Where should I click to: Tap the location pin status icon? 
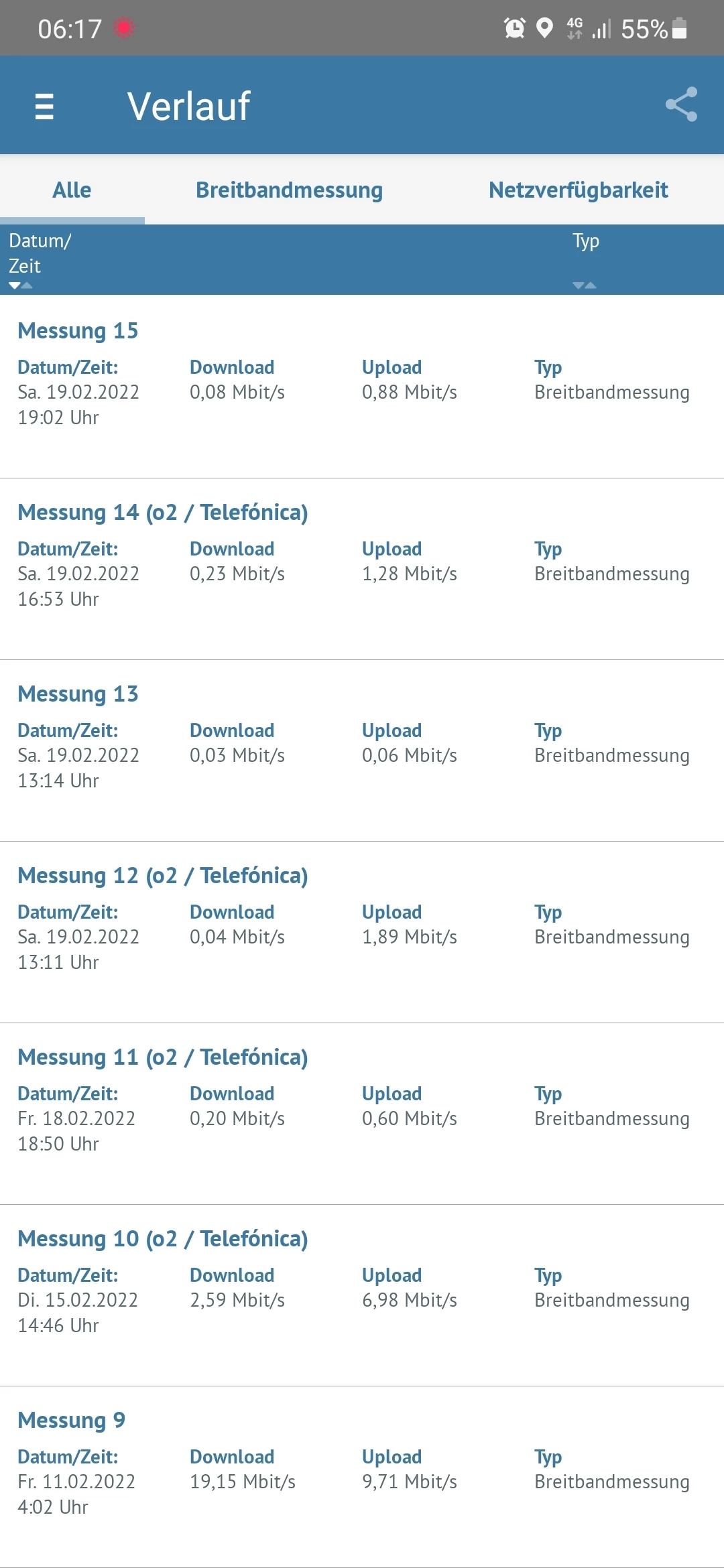[x=545, y=28]
